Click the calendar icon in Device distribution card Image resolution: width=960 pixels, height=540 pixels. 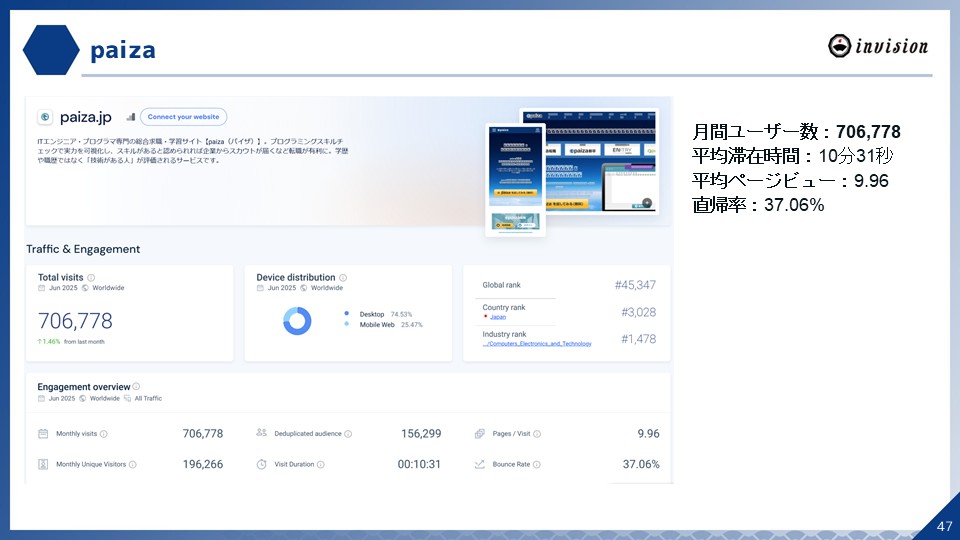(260, 288)
